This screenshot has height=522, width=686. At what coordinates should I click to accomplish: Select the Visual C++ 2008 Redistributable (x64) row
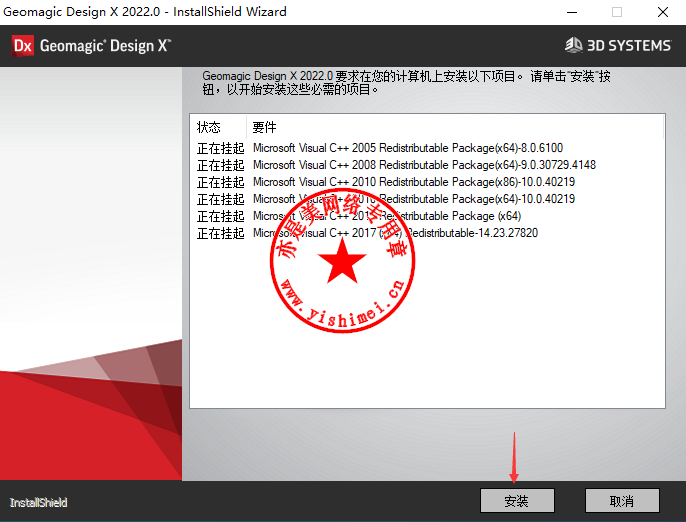[x=427, y=165]
